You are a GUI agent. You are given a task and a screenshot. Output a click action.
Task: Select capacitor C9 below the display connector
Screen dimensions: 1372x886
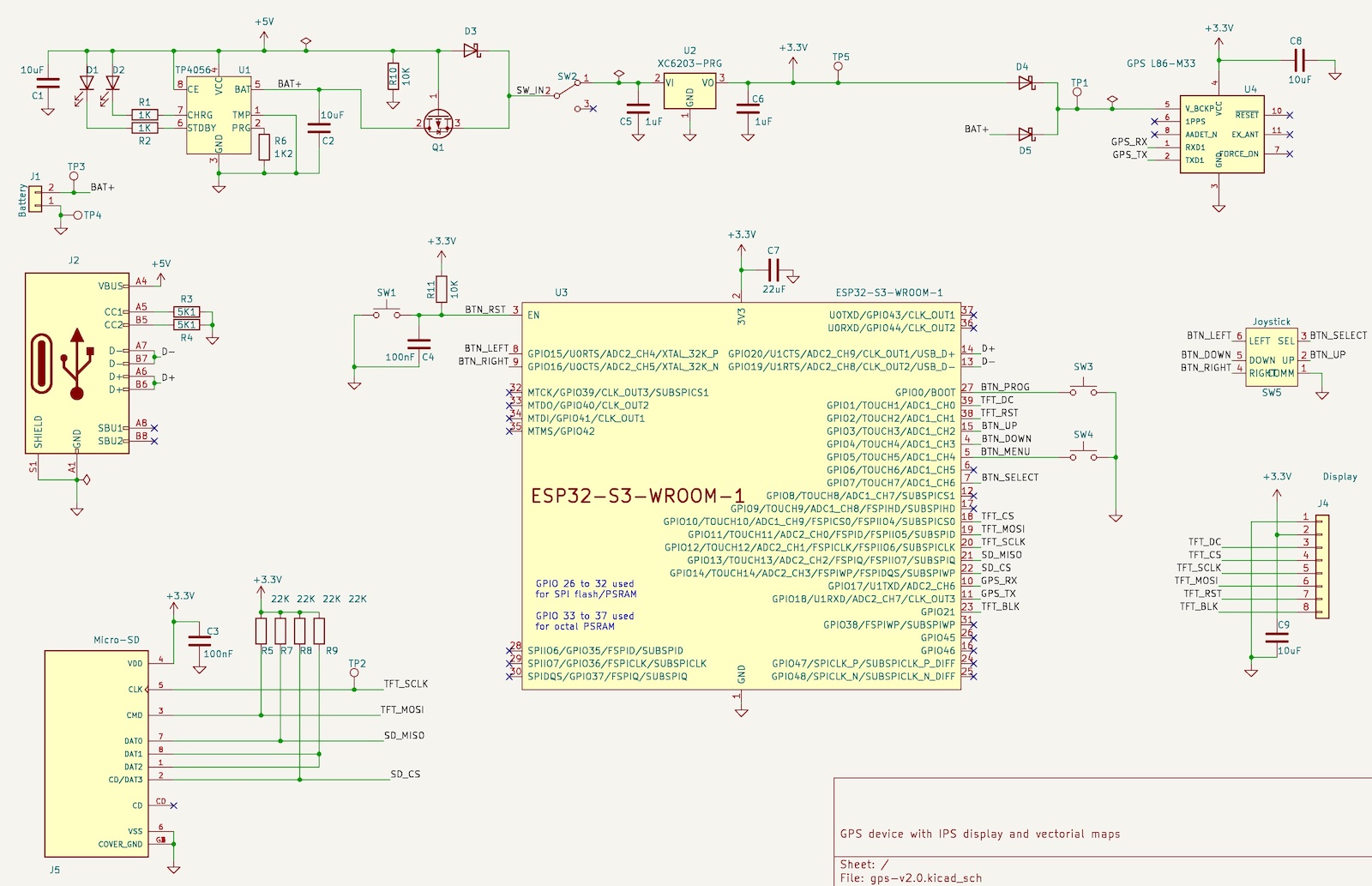click(1276, 637)
